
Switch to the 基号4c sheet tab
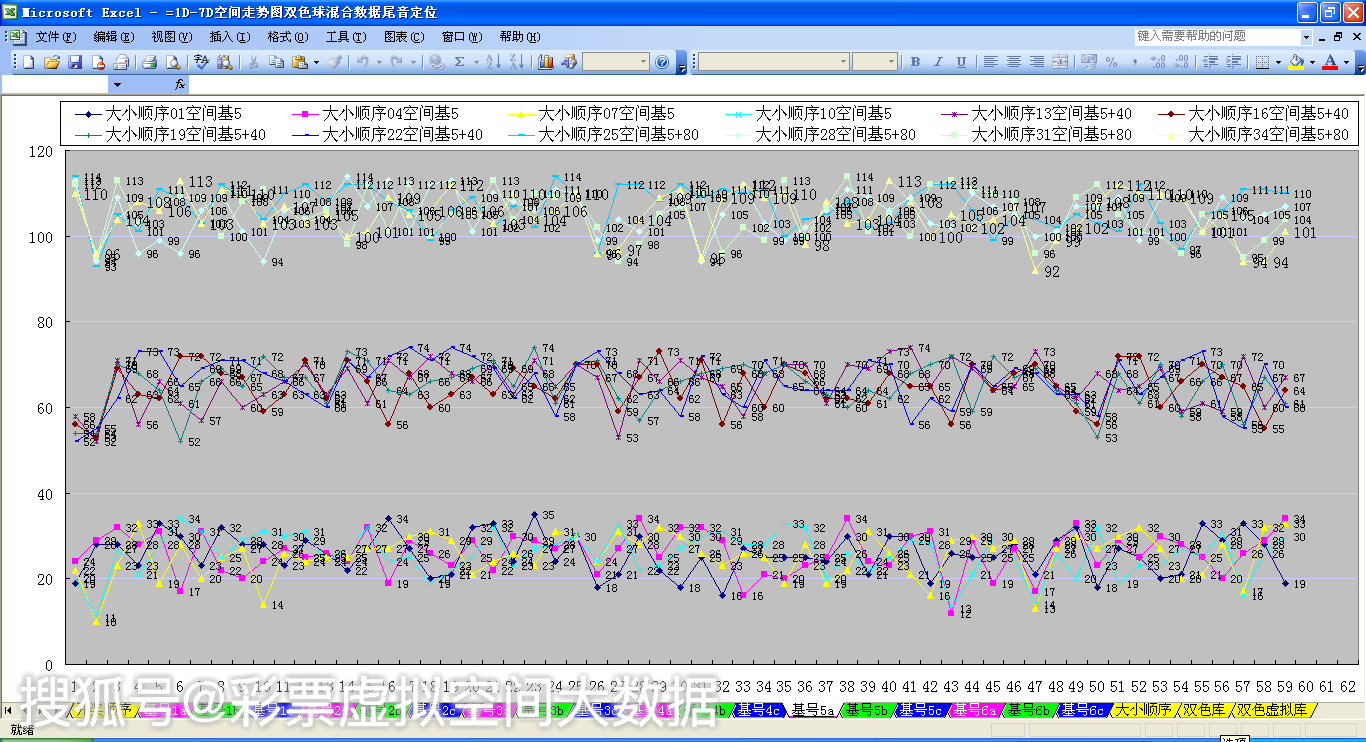758,710
